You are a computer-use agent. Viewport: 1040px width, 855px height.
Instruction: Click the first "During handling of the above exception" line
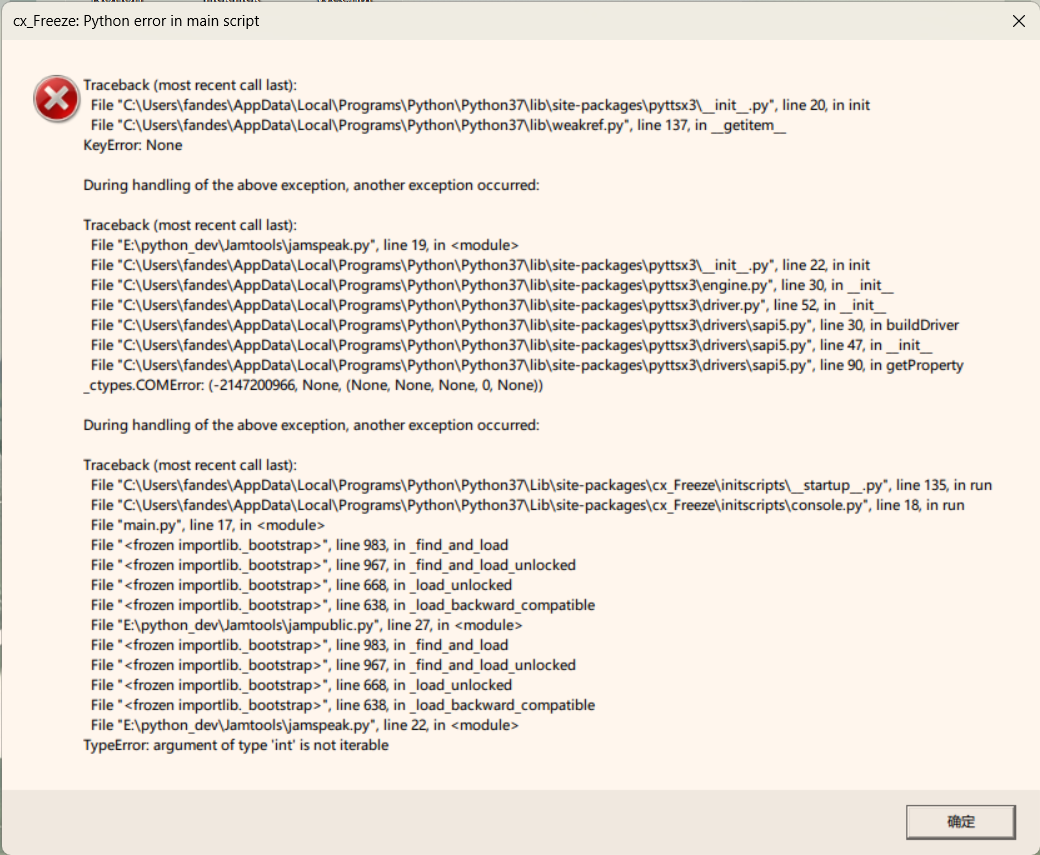pyautogui.click(x=311, y=185)
